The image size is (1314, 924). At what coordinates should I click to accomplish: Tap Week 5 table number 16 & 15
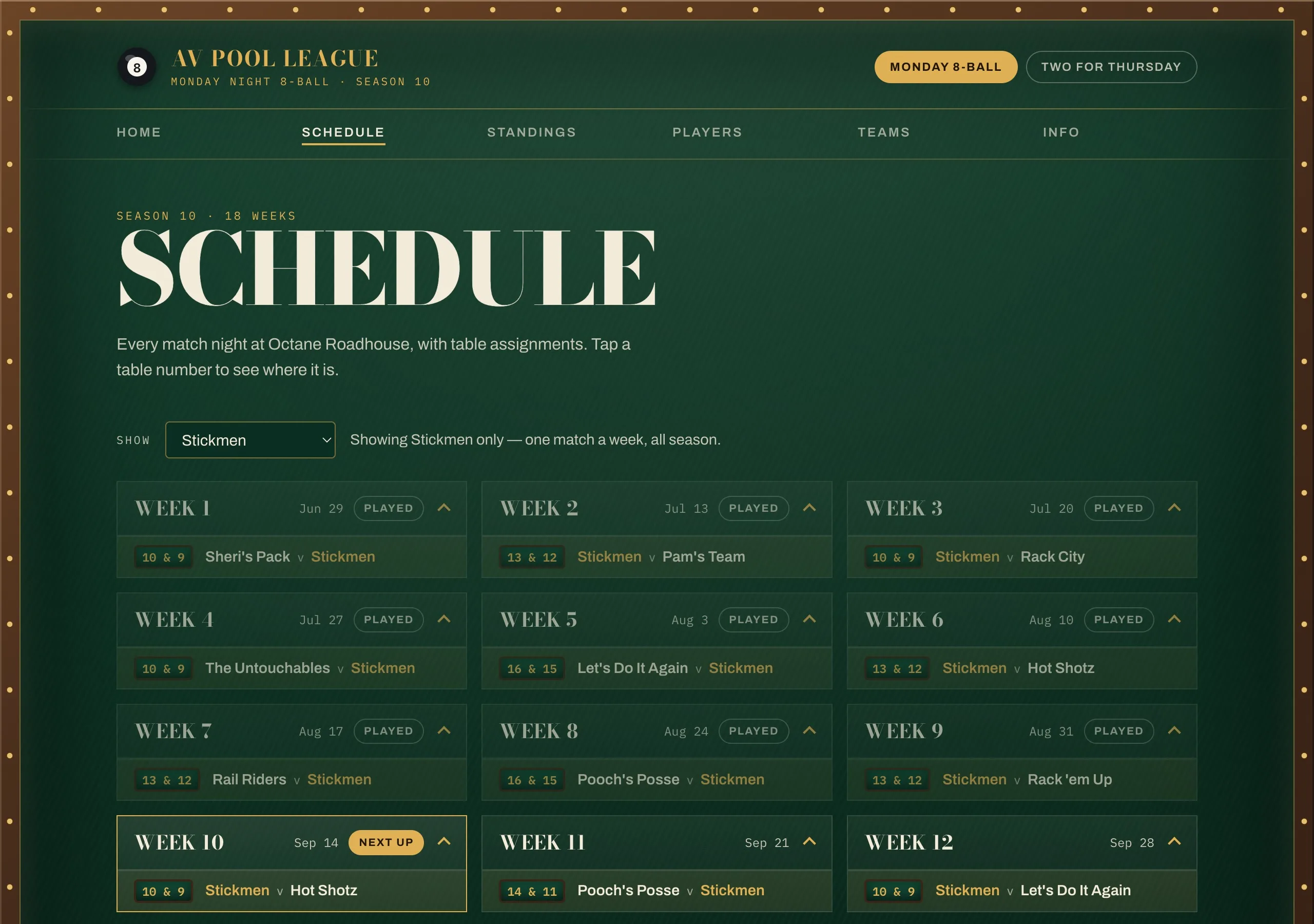(x=532, y=668)
